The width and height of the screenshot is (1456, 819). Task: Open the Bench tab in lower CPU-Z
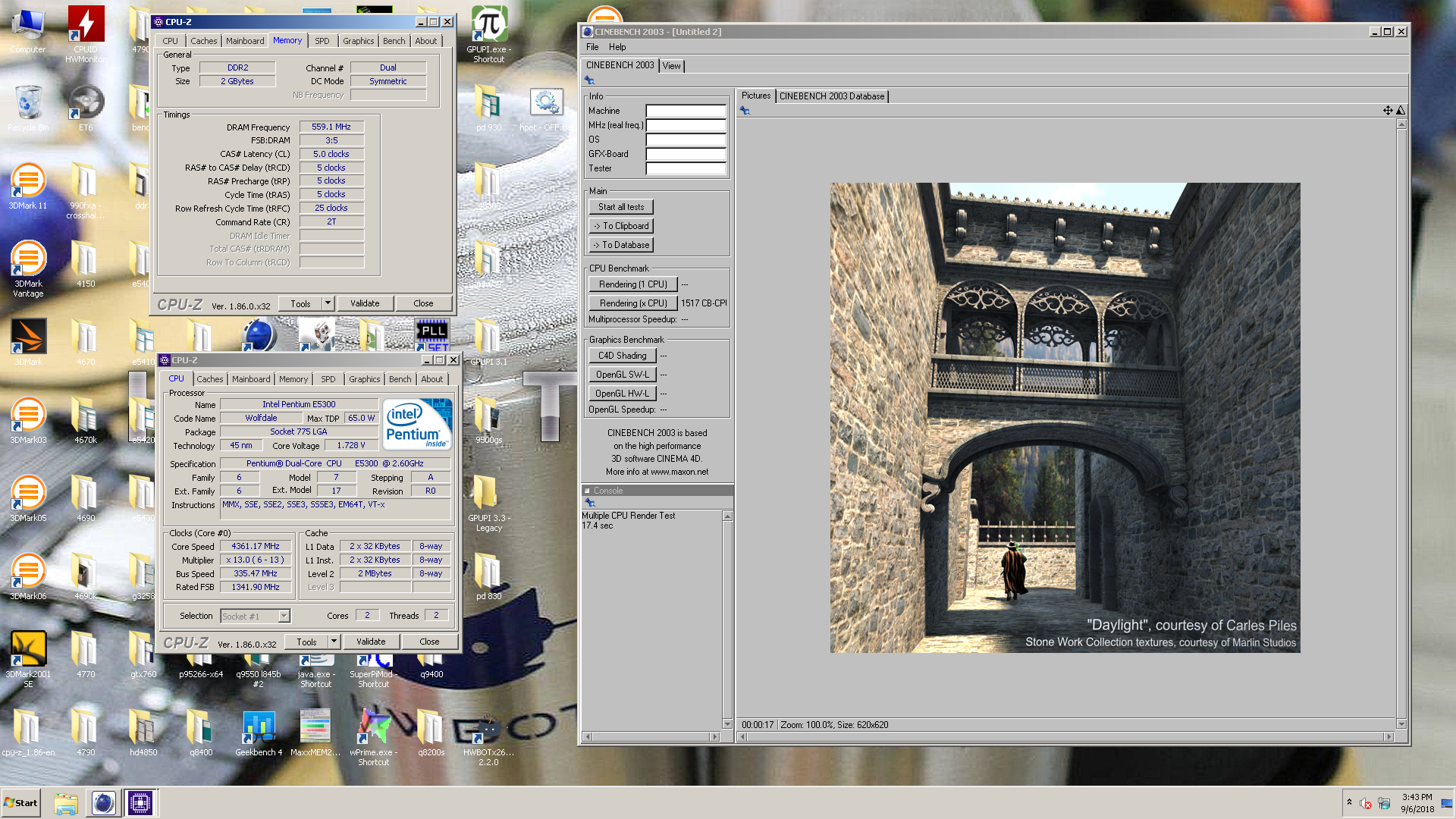(x=400, y=379)
